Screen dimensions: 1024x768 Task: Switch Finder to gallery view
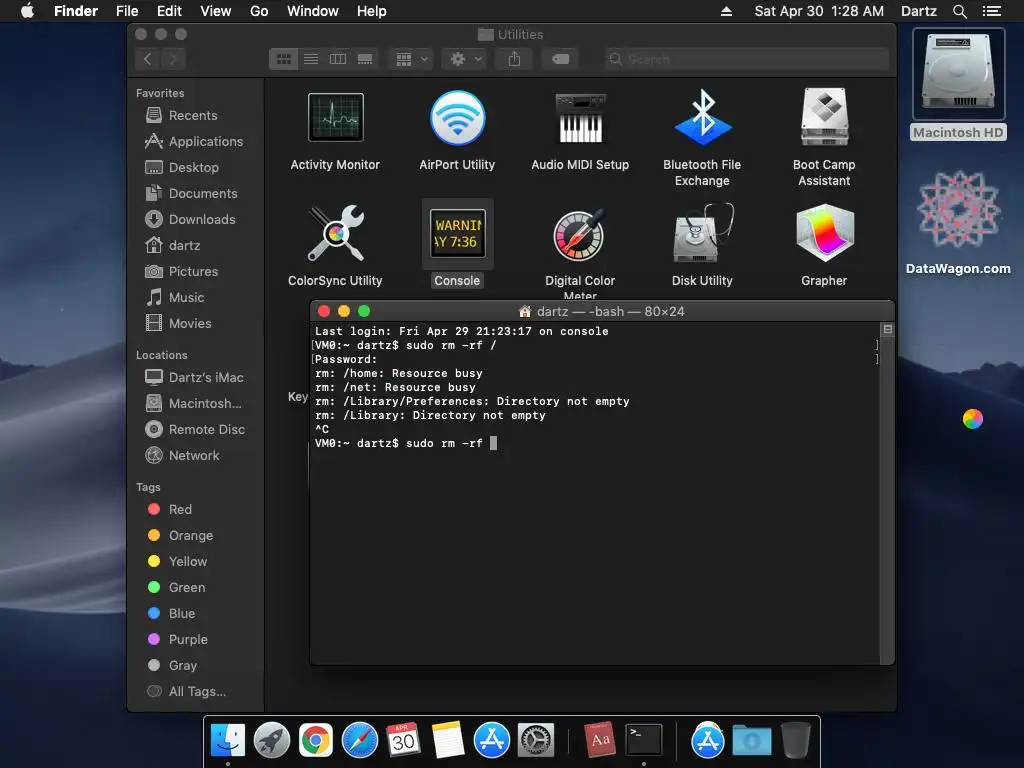365,59
